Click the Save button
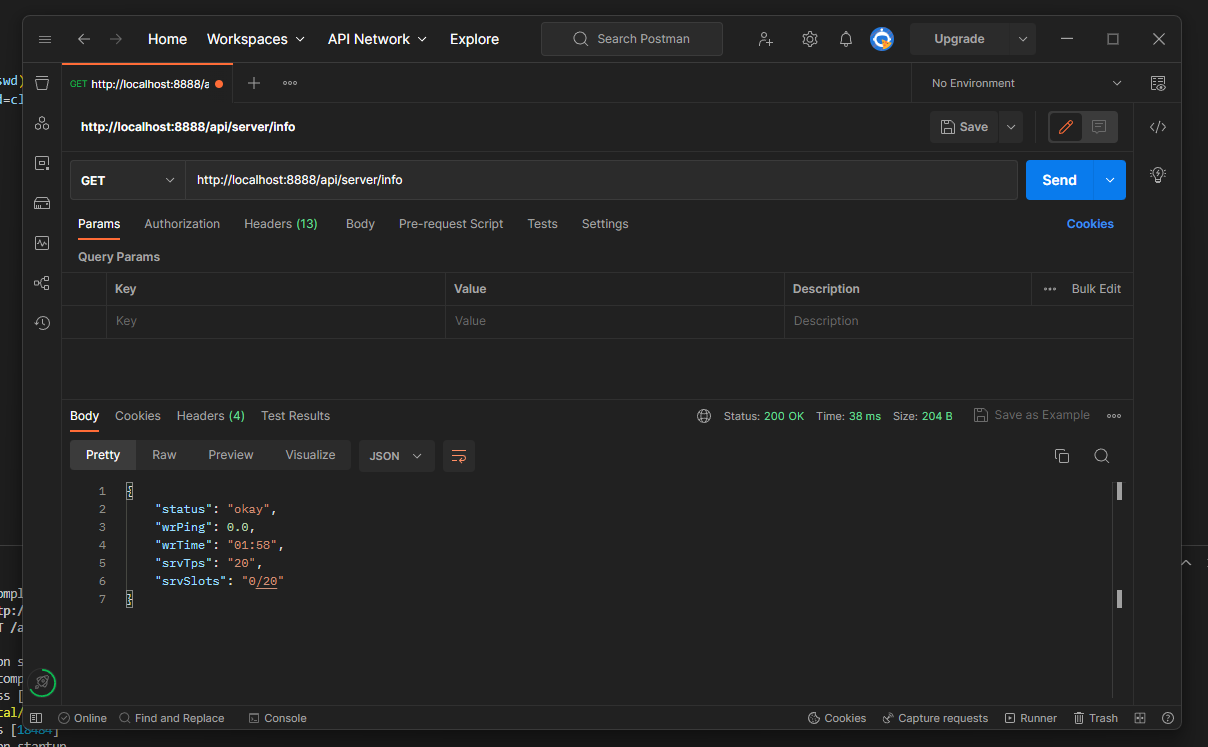 point(964,127)
